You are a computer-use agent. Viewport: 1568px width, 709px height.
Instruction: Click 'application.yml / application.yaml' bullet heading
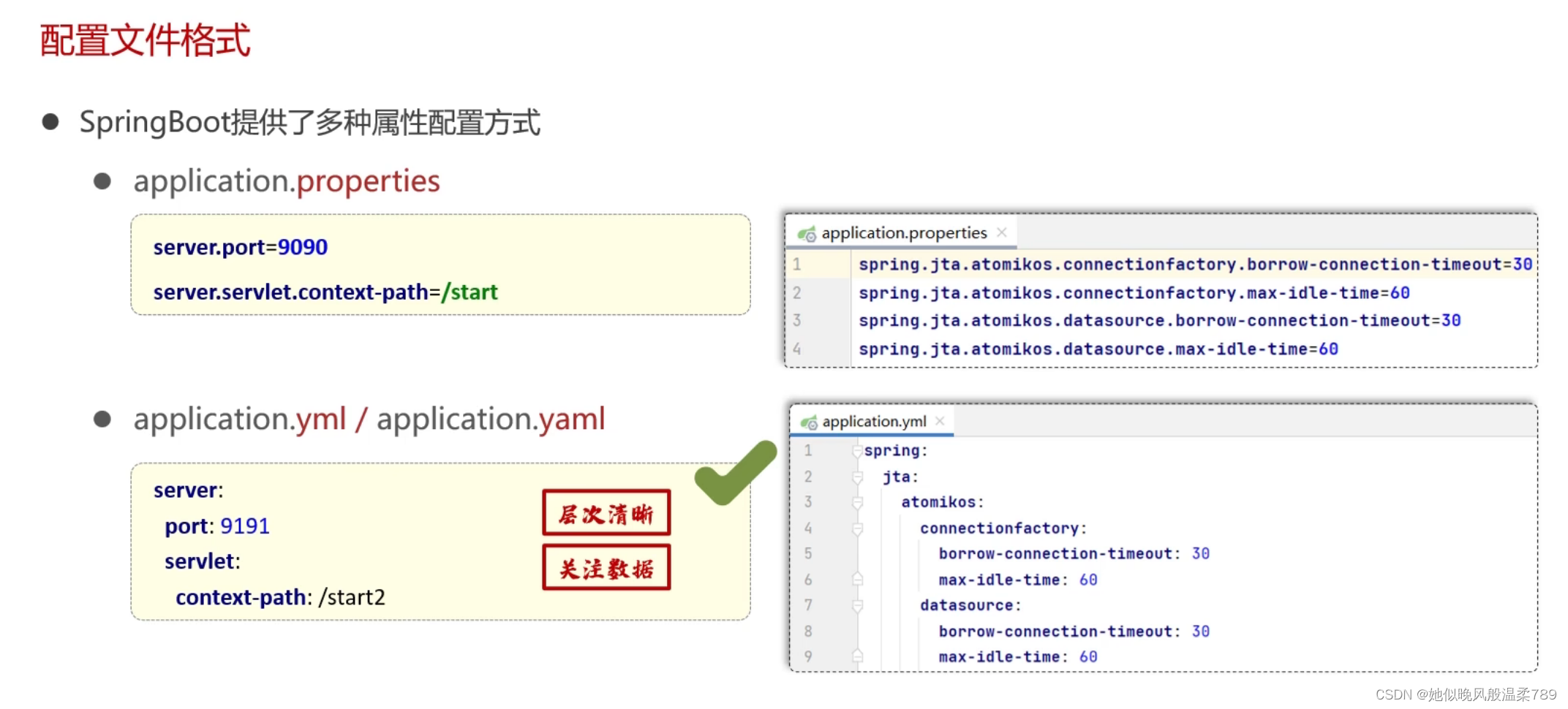coord(369,420)
